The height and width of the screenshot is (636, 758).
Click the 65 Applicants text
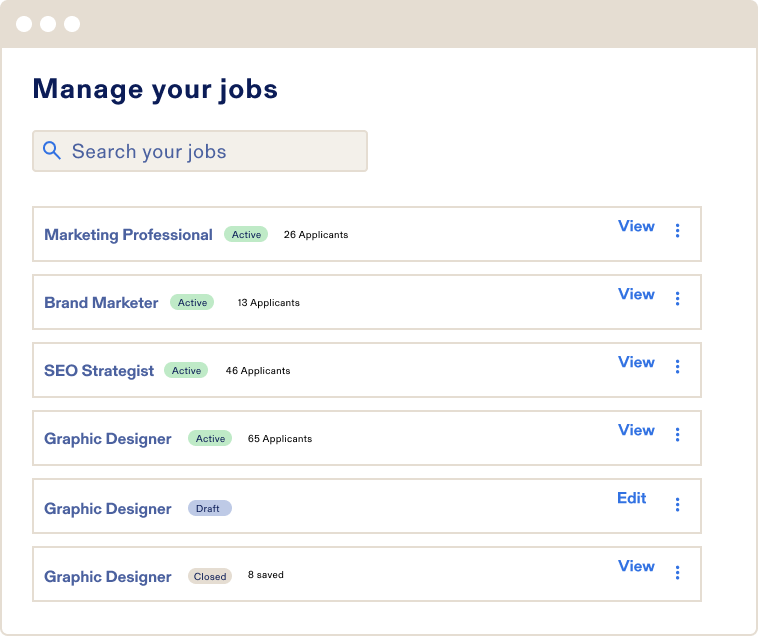coord(280,439)
